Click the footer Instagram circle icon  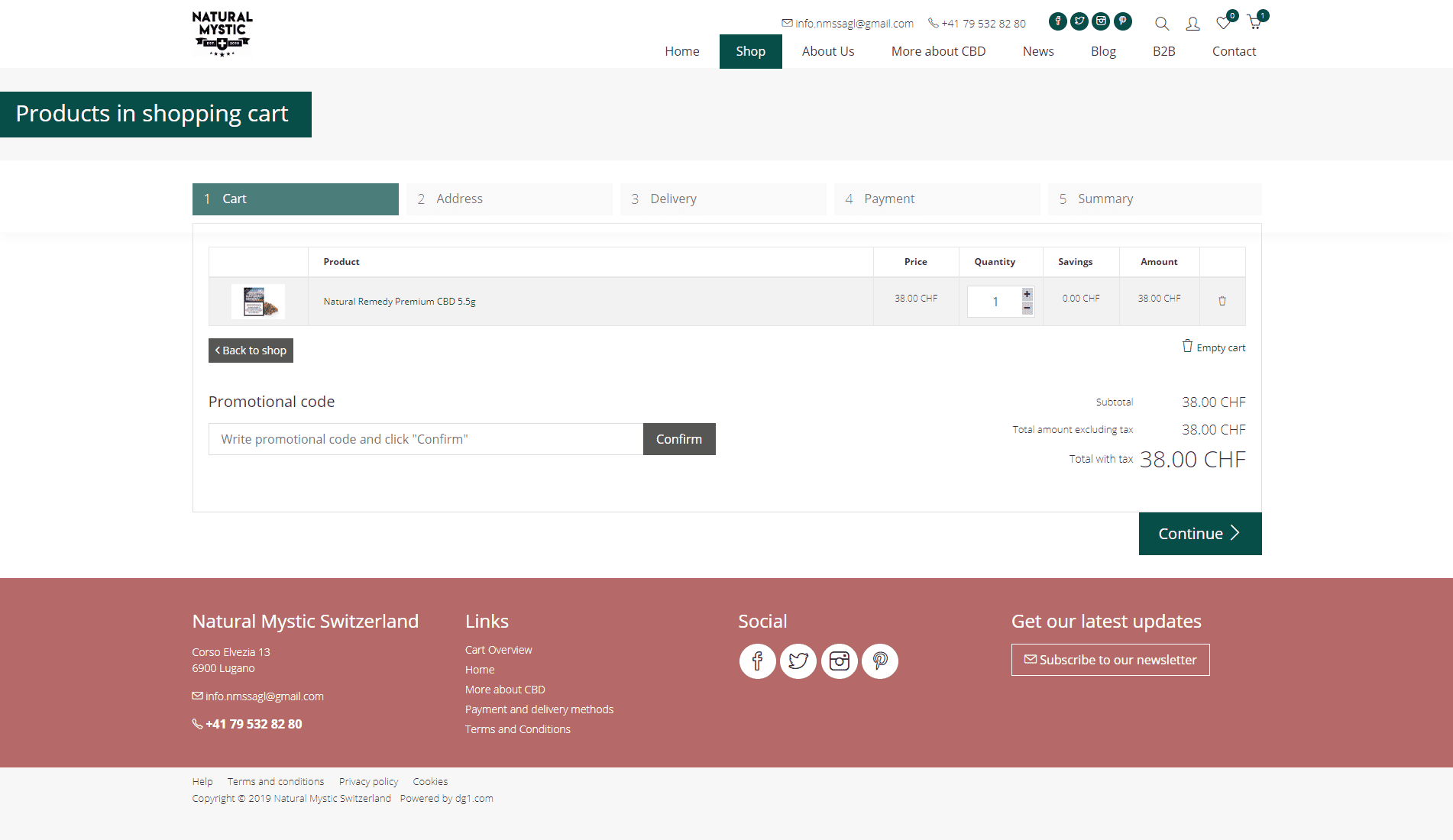point(840,661)
